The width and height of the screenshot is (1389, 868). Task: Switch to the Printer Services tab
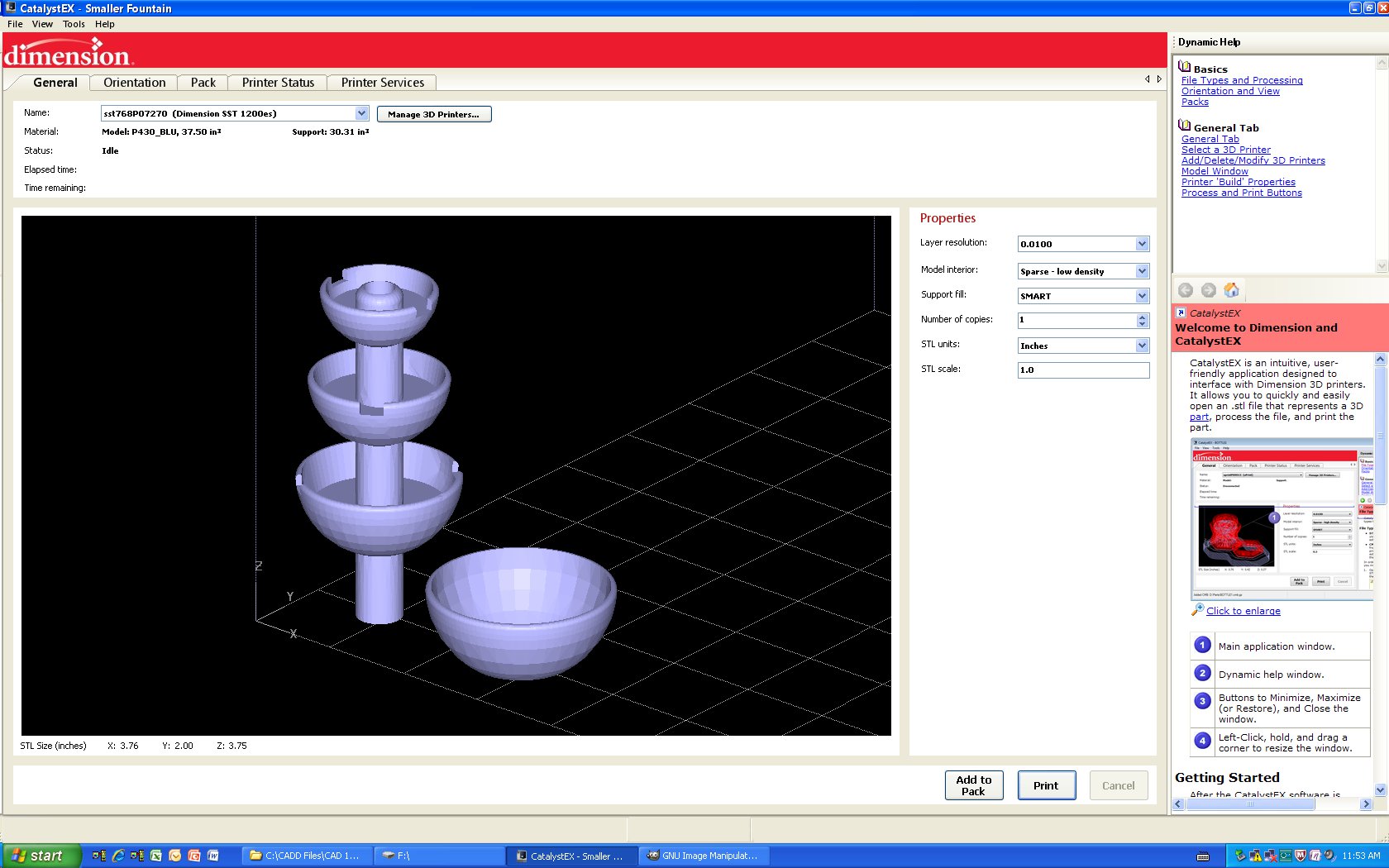(x=383, y=83)
